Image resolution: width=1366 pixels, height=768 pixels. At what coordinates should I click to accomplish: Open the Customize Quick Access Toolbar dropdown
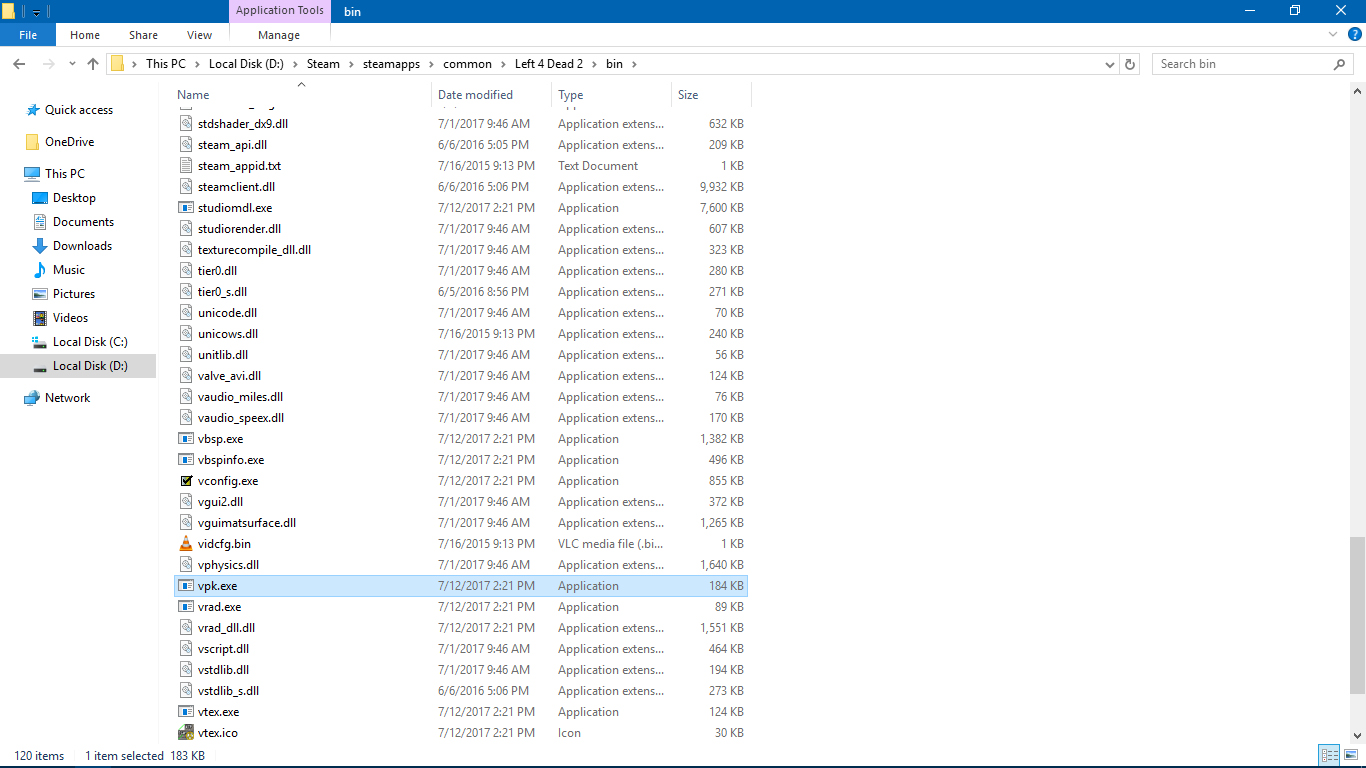point(37,12)
